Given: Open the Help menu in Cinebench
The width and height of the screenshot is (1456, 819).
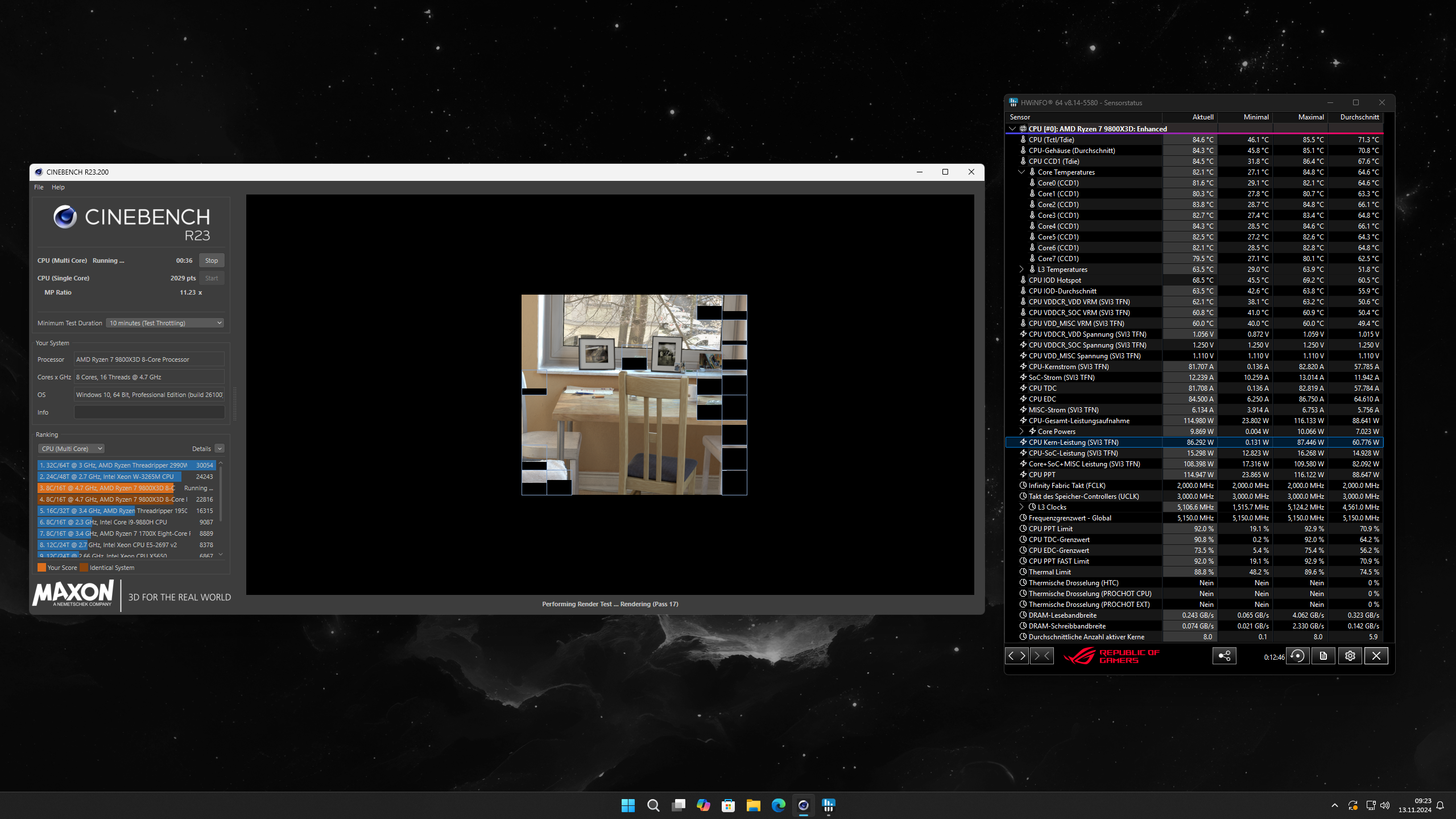Looking at the screenshot, I should point(58,187).
